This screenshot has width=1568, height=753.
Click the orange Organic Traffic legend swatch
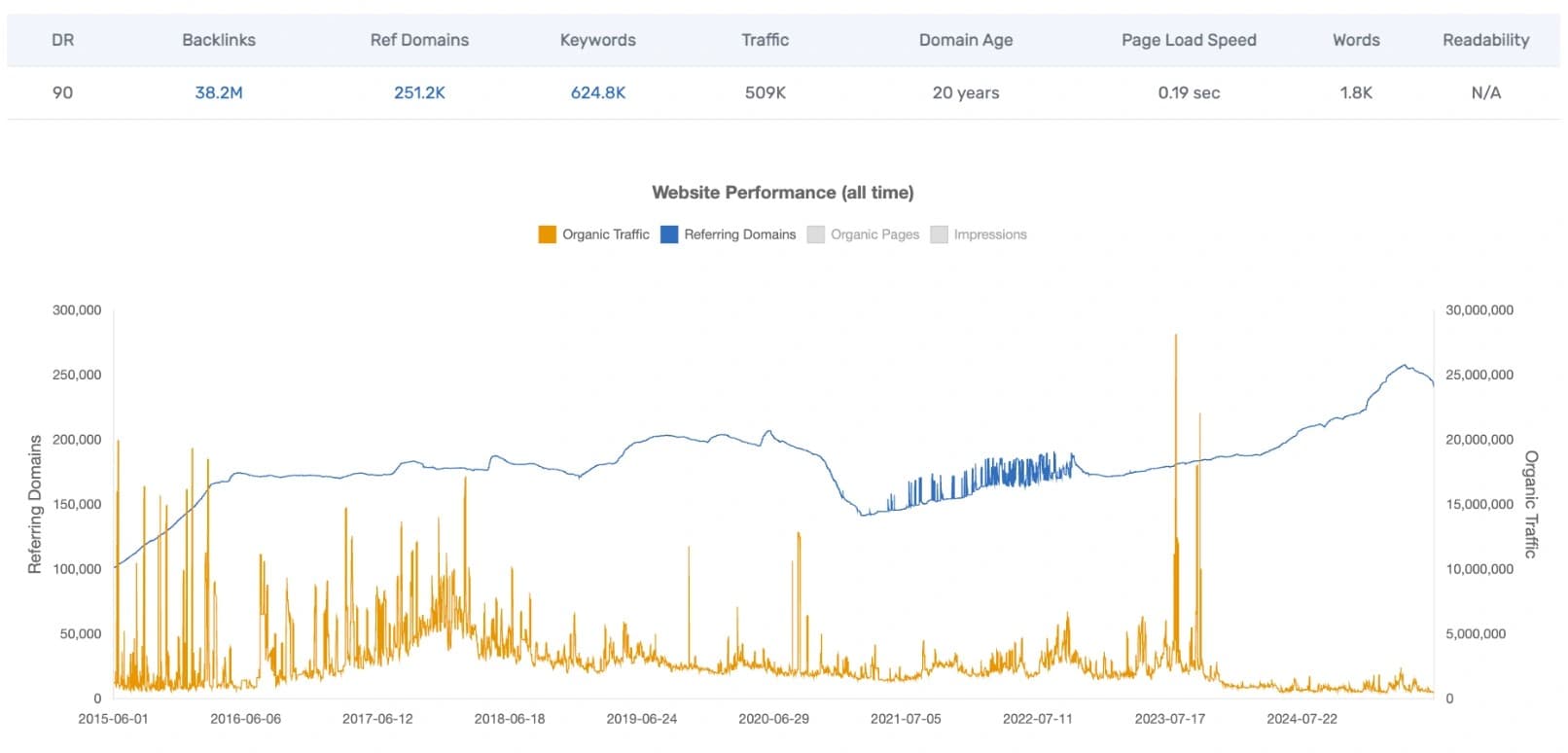[547, 234]
